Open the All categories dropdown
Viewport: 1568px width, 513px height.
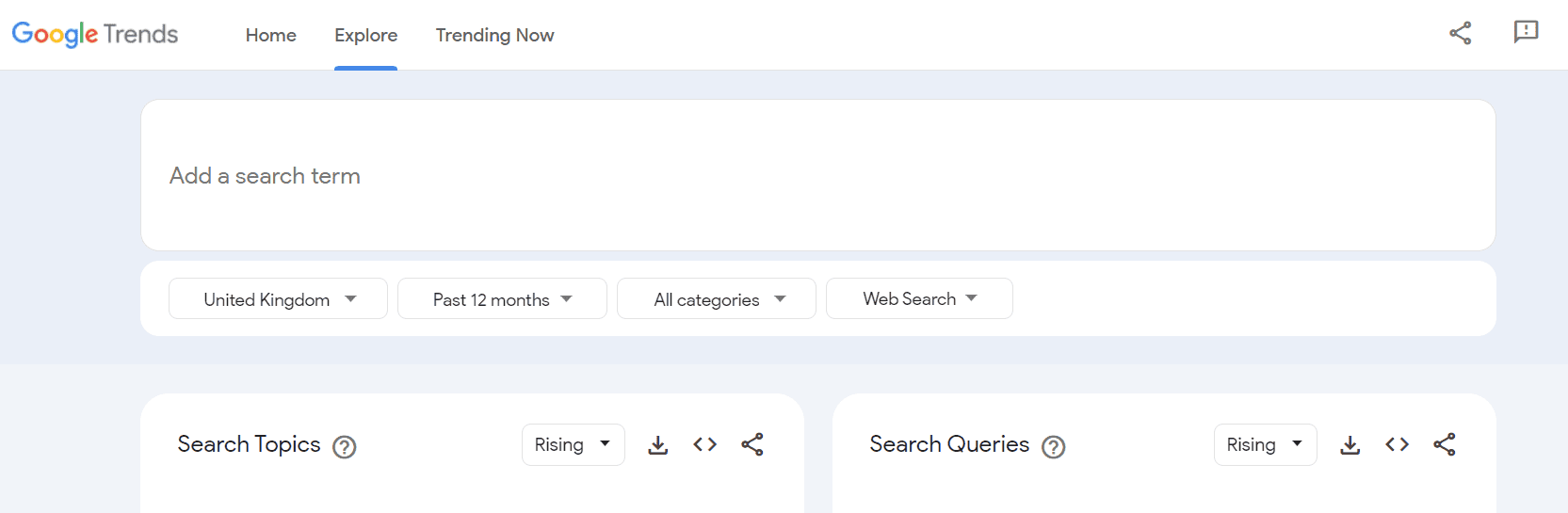pyautogui.click(x=716, y=298)
